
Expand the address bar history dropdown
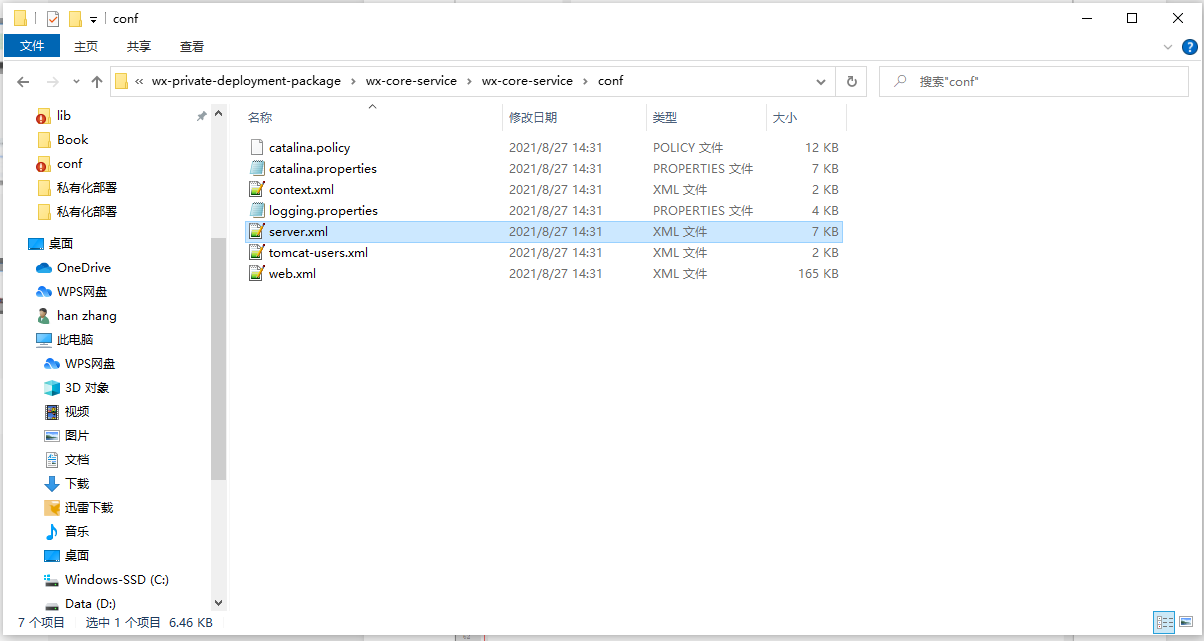pyautogui.click(x=821, y=81)
